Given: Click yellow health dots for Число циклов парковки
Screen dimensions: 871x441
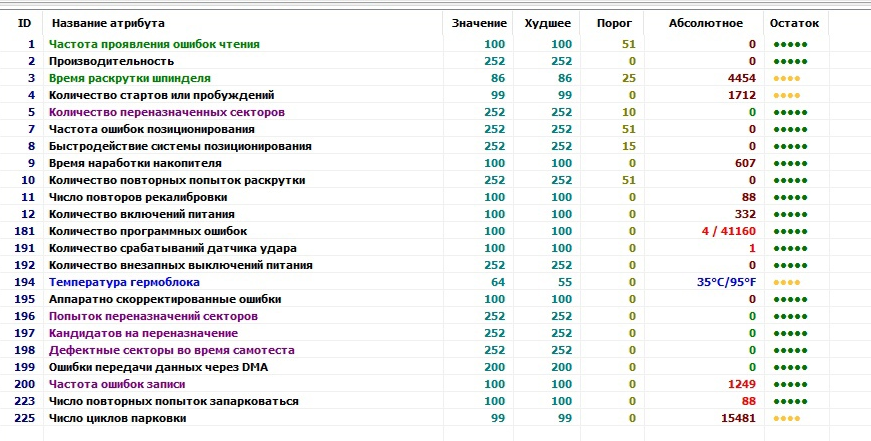Looking at the screenshot, I should (787, 418).
